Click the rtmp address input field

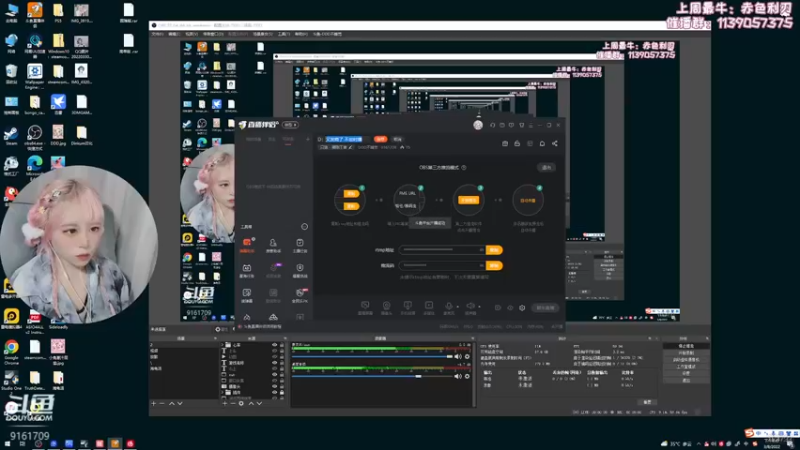tap(442, 250)
